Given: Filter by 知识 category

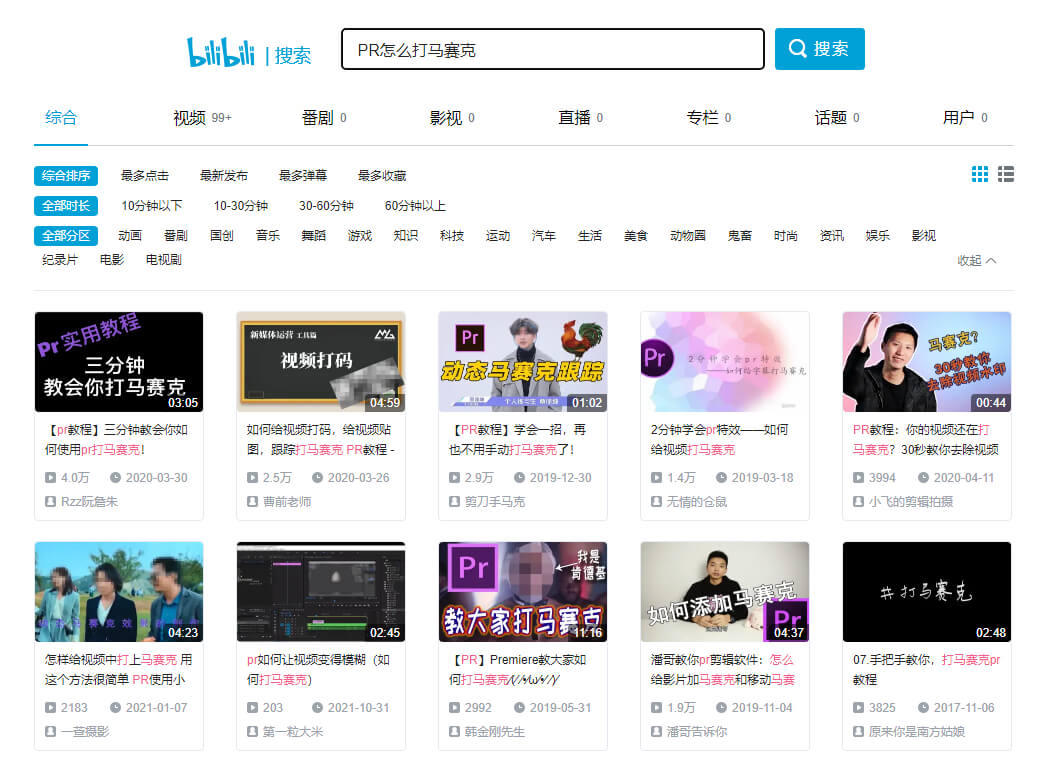Looking at the screenshot, I should click(x=406, y=236).
